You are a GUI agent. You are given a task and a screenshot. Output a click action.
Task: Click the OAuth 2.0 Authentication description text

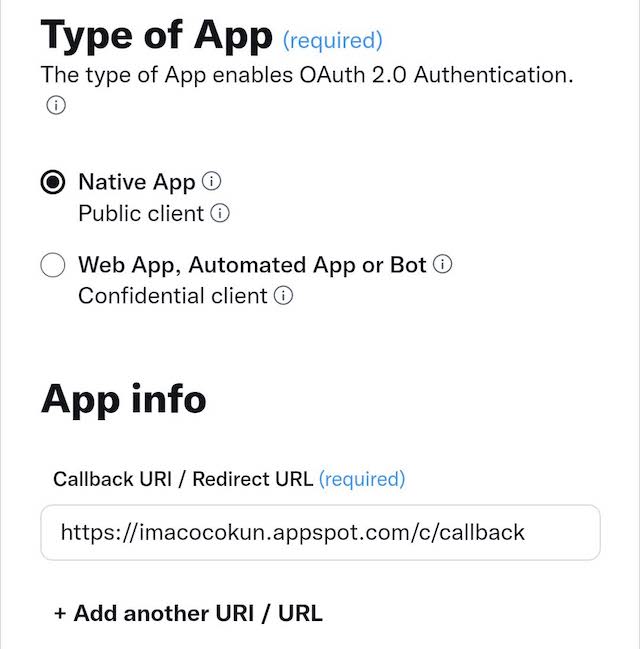(x=307, y=75)
